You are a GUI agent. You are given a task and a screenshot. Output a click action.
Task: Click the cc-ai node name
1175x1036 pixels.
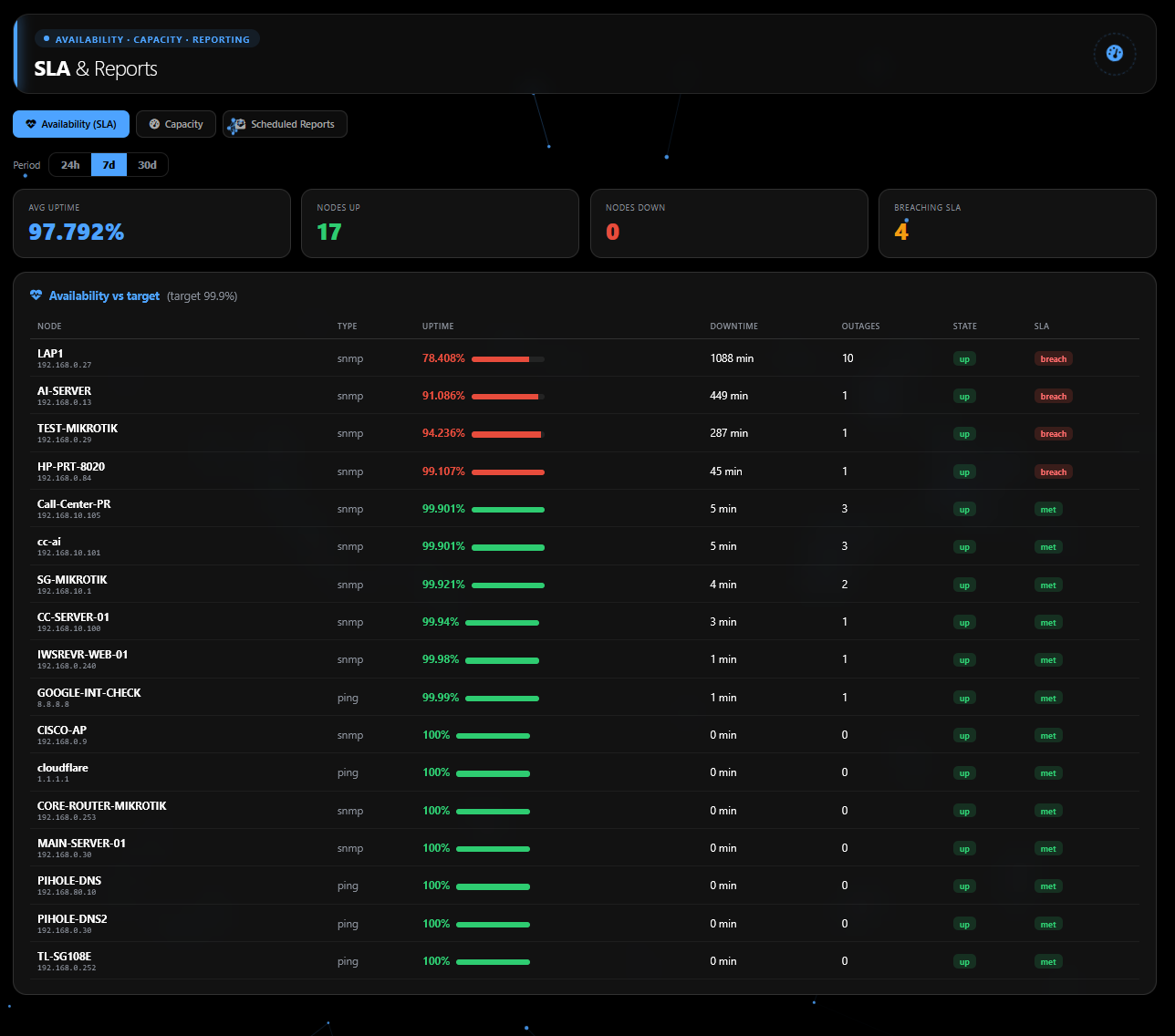tap(49, 542)
